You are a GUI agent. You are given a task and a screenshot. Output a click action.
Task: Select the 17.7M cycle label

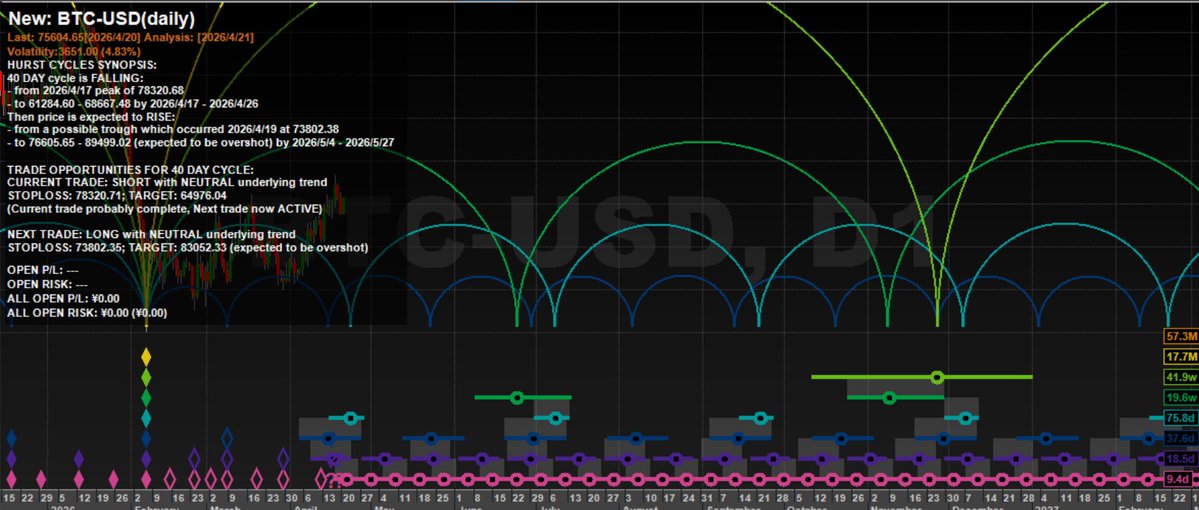(x=1181, y=357)
